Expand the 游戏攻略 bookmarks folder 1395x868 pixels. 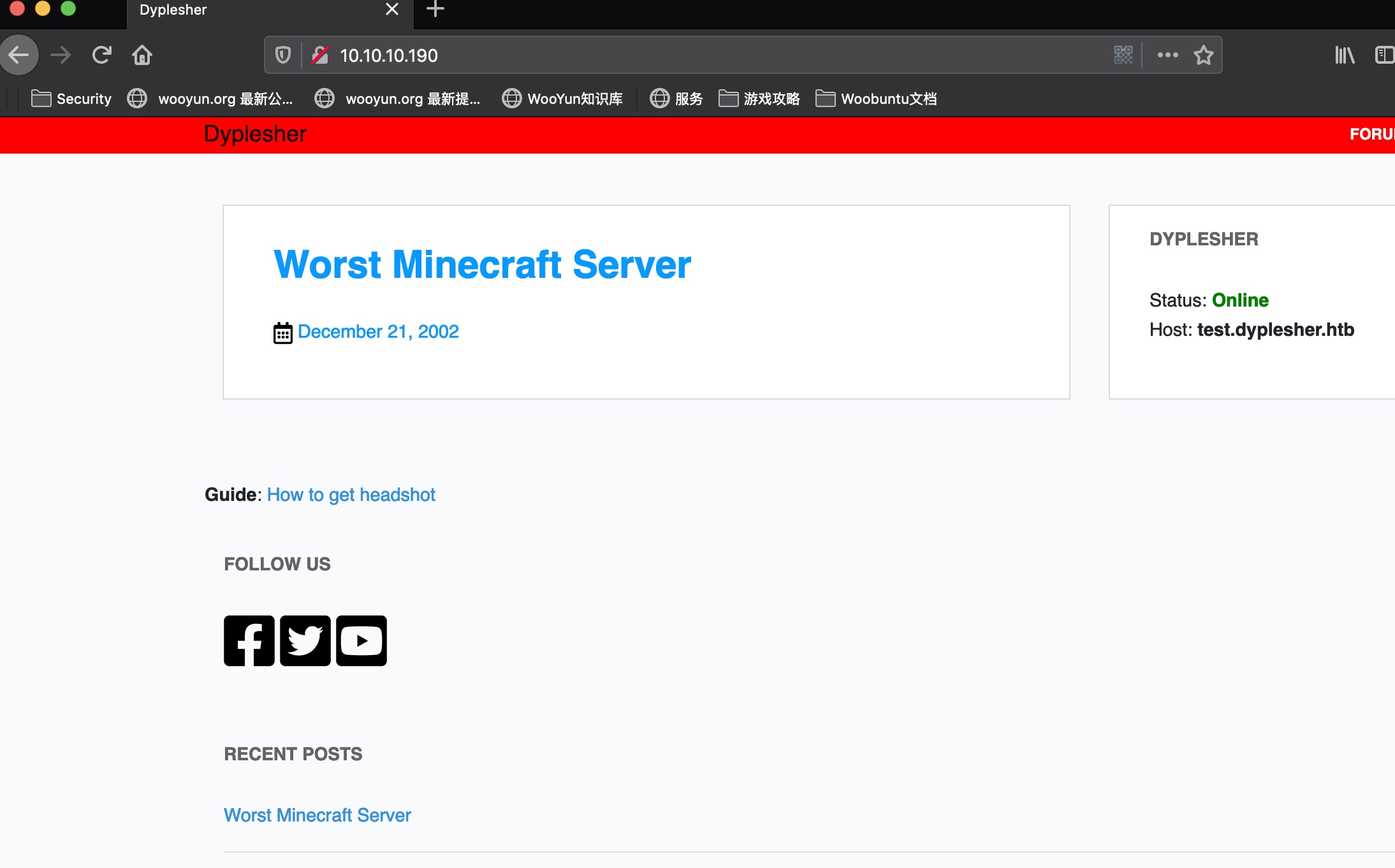759,99
